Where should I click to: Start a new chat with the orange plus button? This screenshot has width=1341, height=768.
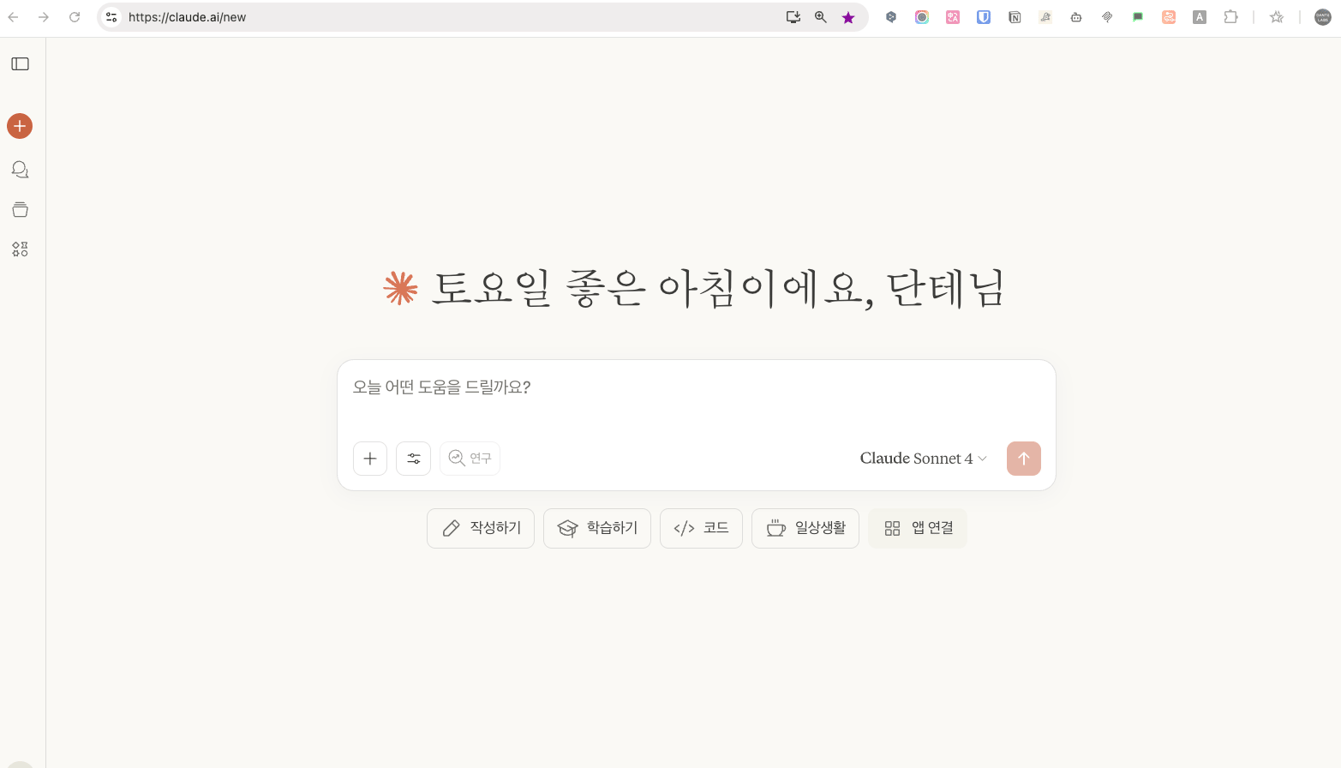point(20,126)
